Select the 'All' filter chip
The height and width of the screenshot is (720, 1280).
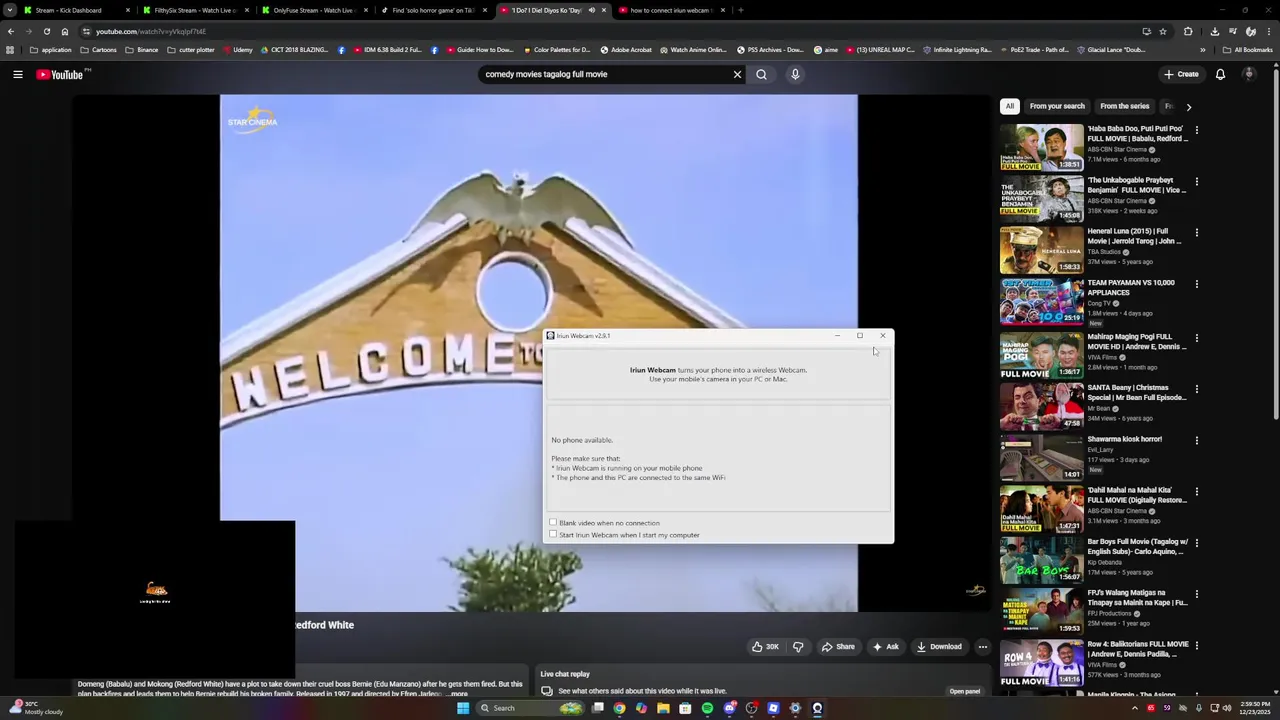pyautogui.click(x=1009, y=106)
